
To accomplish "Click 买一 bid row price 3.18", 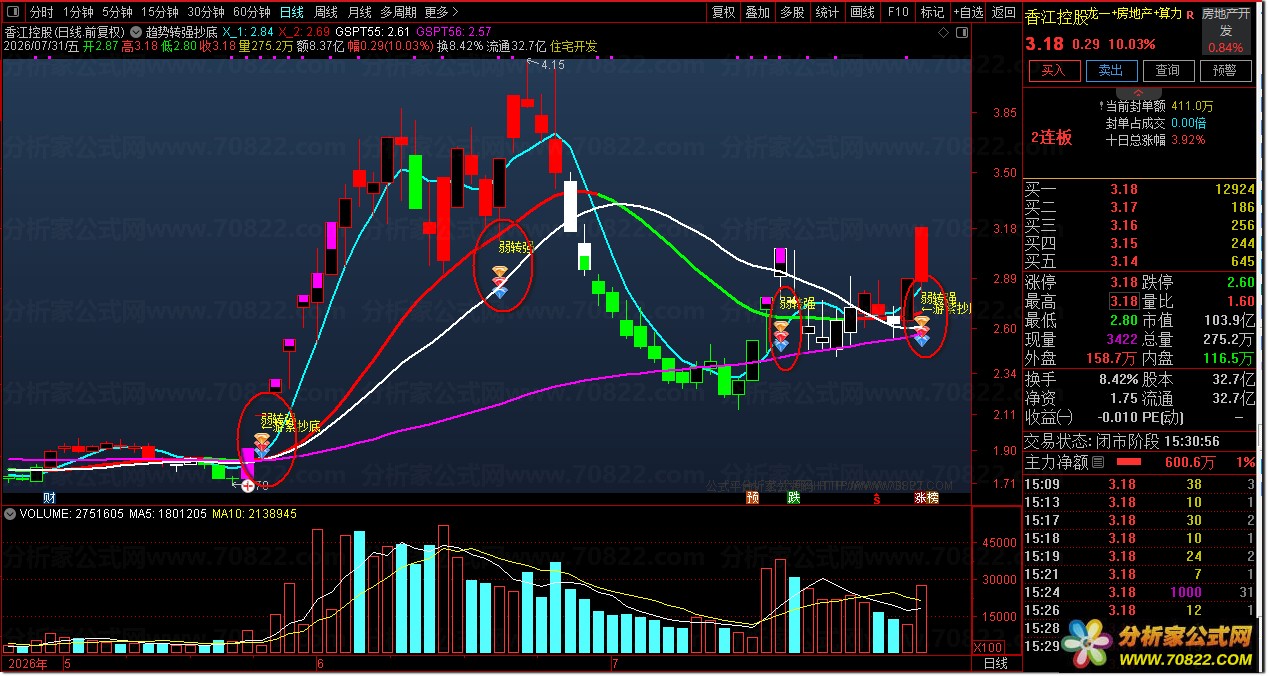I will click(x=1124, y=189).
